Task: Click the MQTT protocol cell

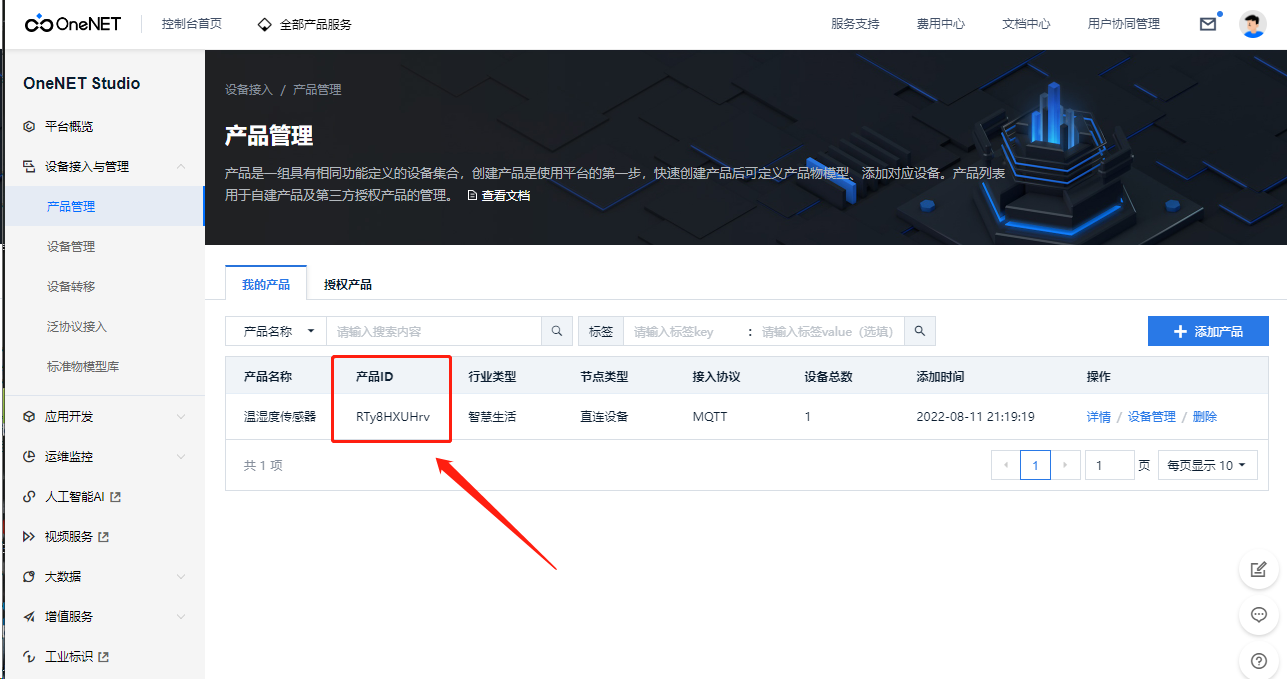Action: click(x=710, y=417)
